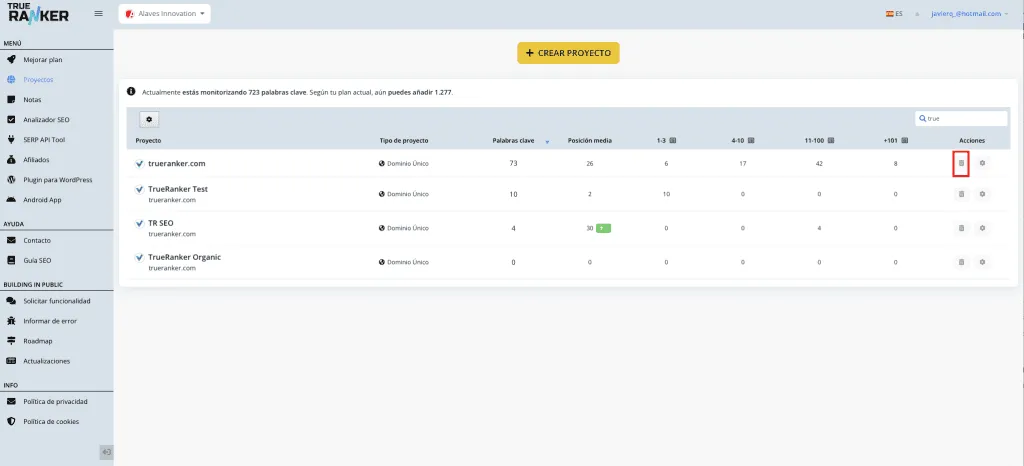The height and width of the screenshot is (466, 1024).
Task: Sort by the Posición media column
Action: point(590,140)
